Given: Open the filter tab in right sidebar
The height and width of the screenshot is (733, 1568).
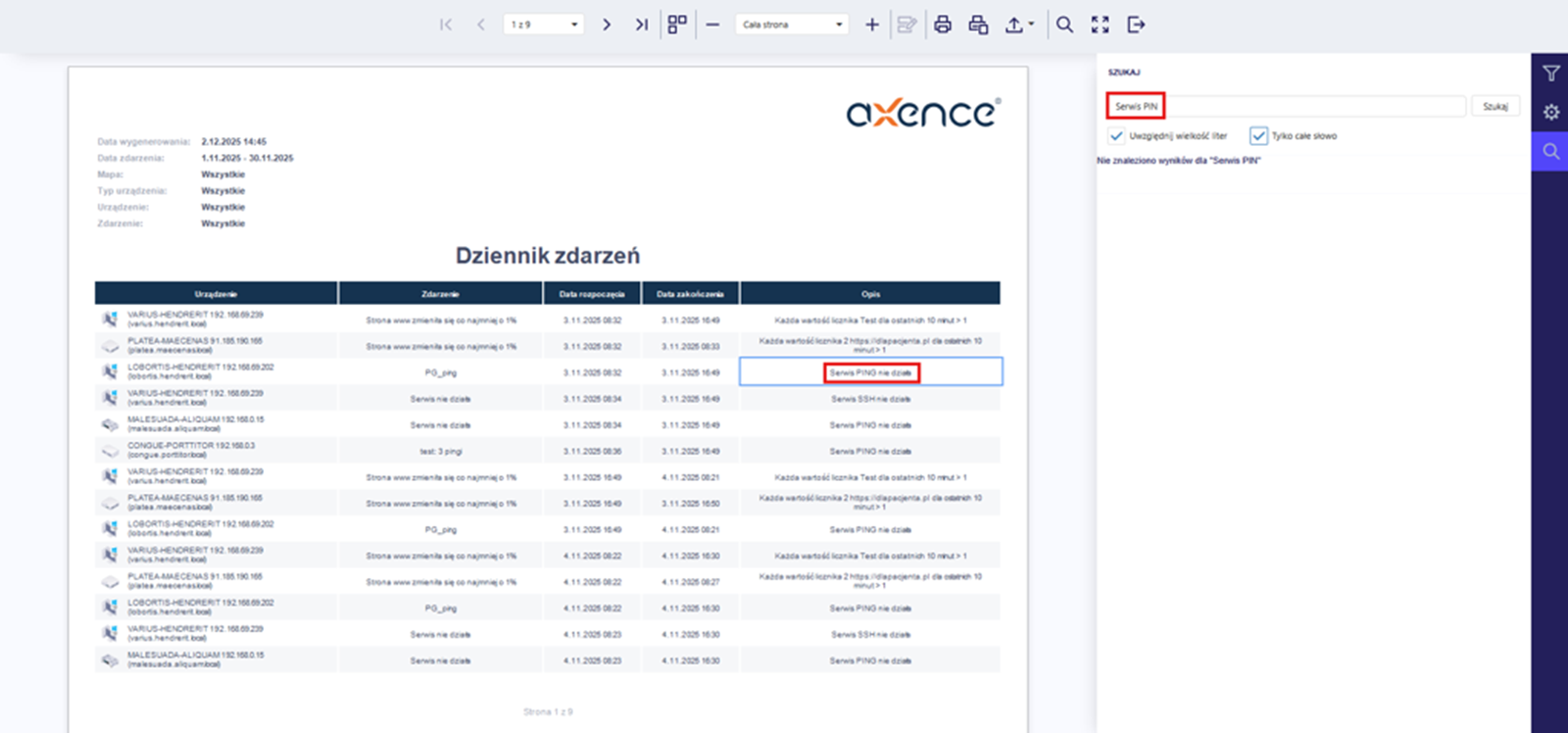Looking at the screenshot, I should coord(1550,73).
